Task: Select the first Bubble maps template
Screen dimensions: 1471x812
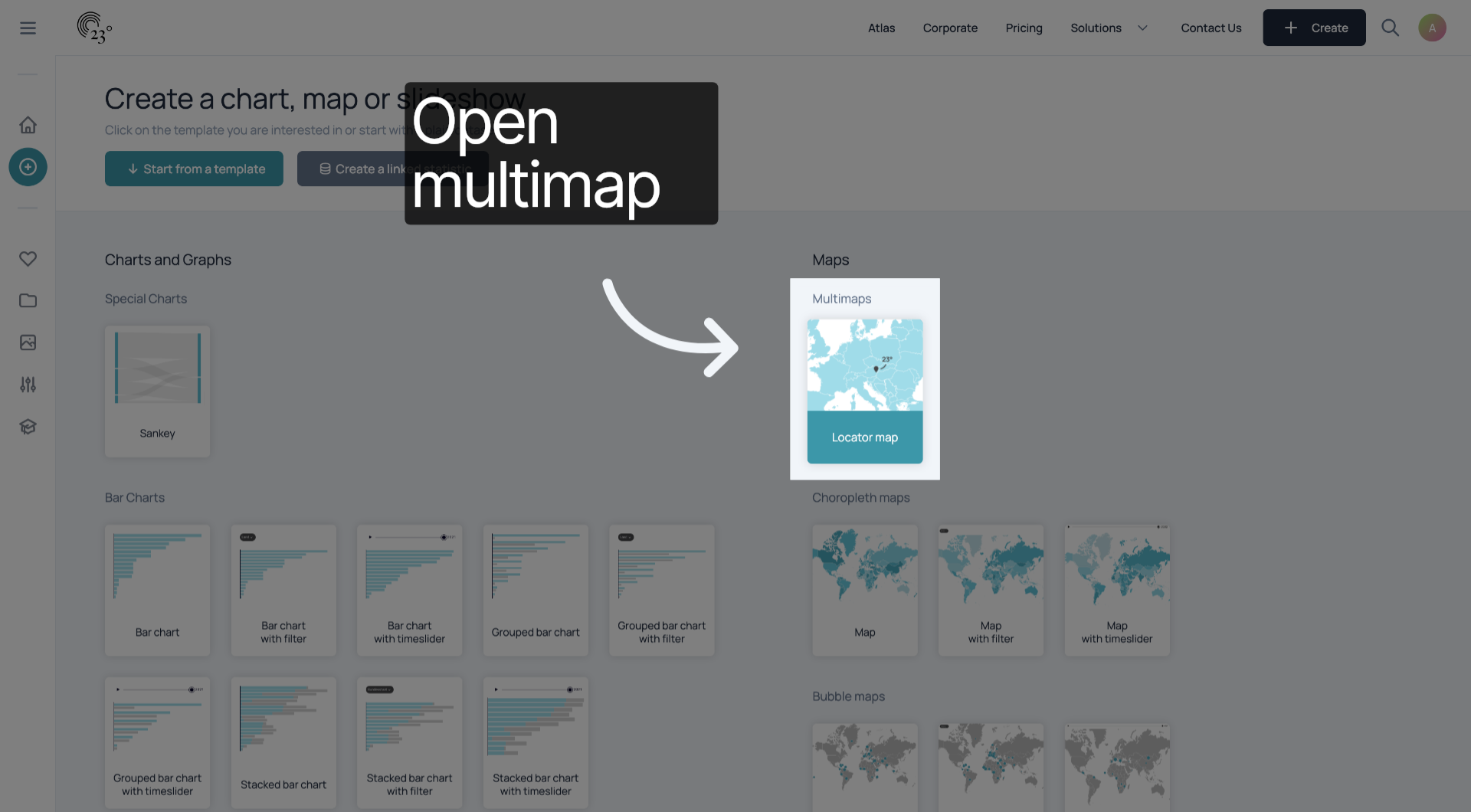Action: pos(865,768)
